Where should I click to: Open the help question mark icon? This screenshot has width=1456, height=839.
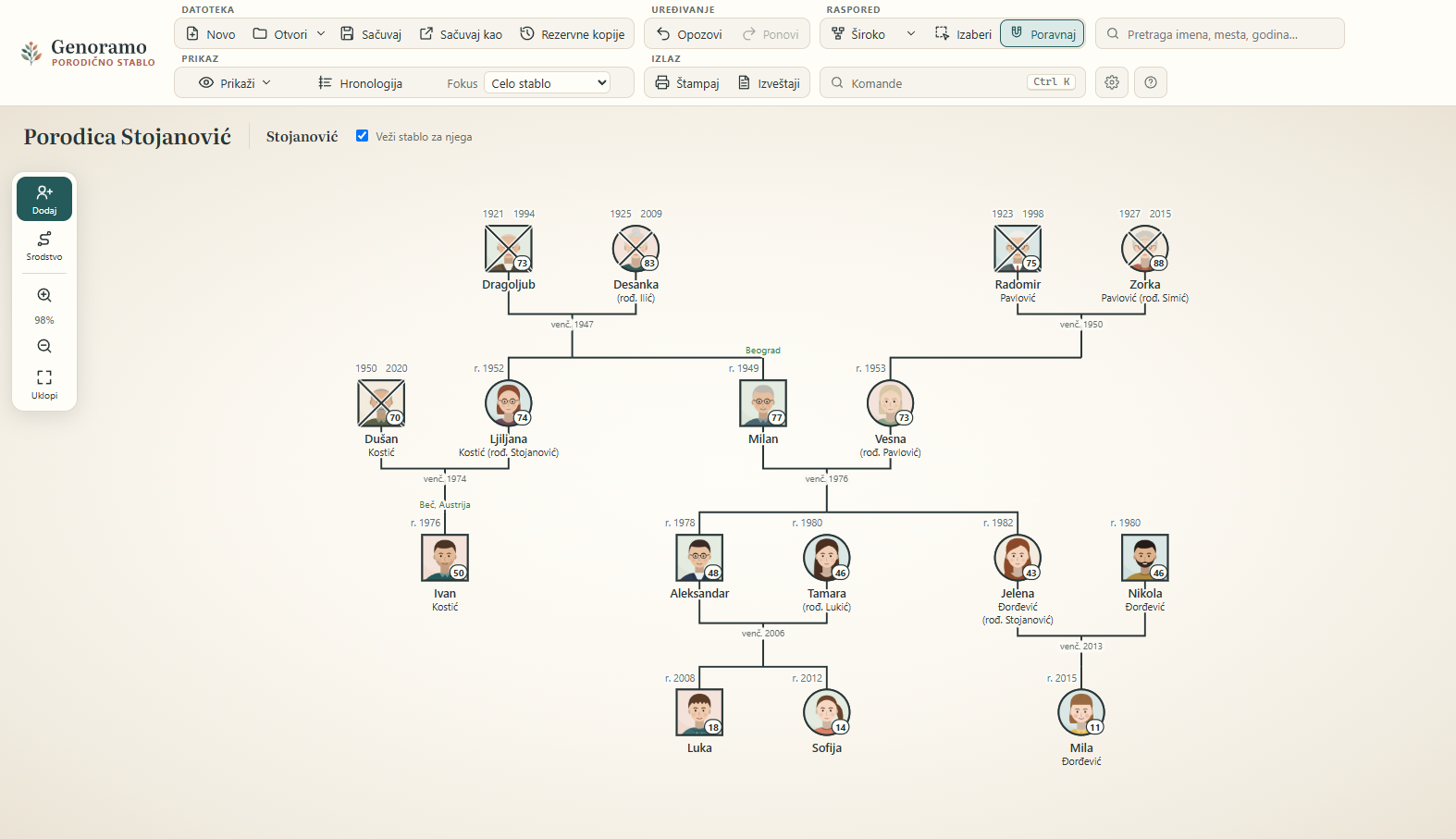click(1151, 82)
